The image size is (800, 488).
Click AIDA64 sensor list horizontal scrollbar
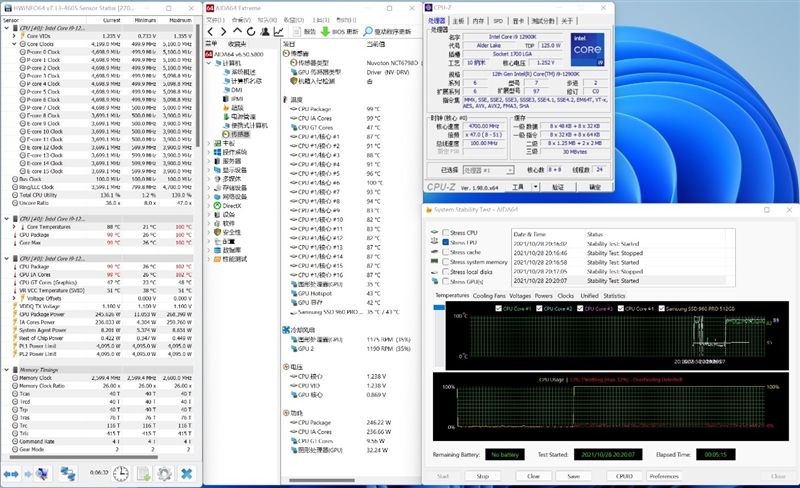coord(321,480)
